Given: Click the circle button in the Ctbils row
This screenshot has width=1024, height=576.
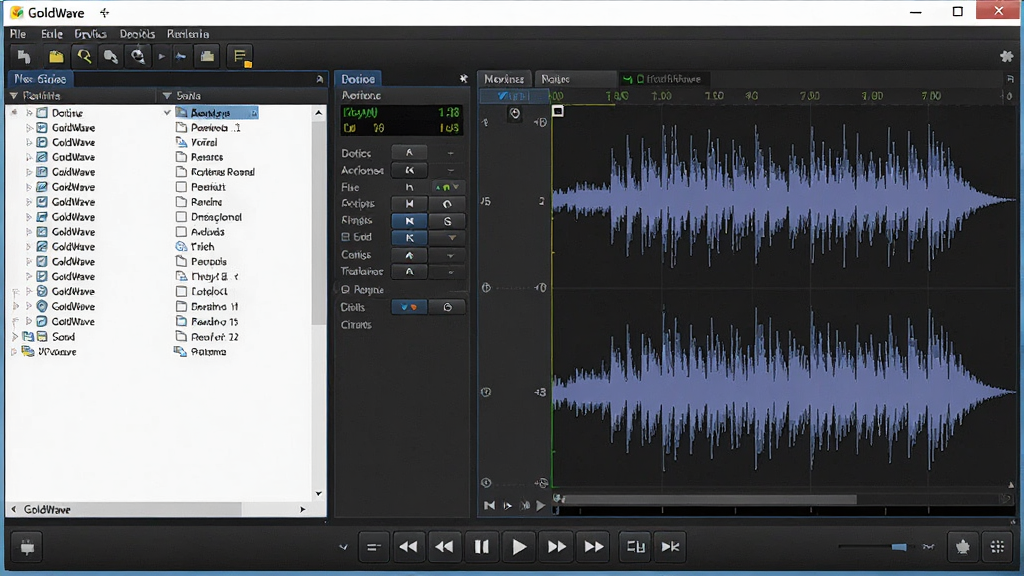Looking at the screenshot, I should click(447, 307).
